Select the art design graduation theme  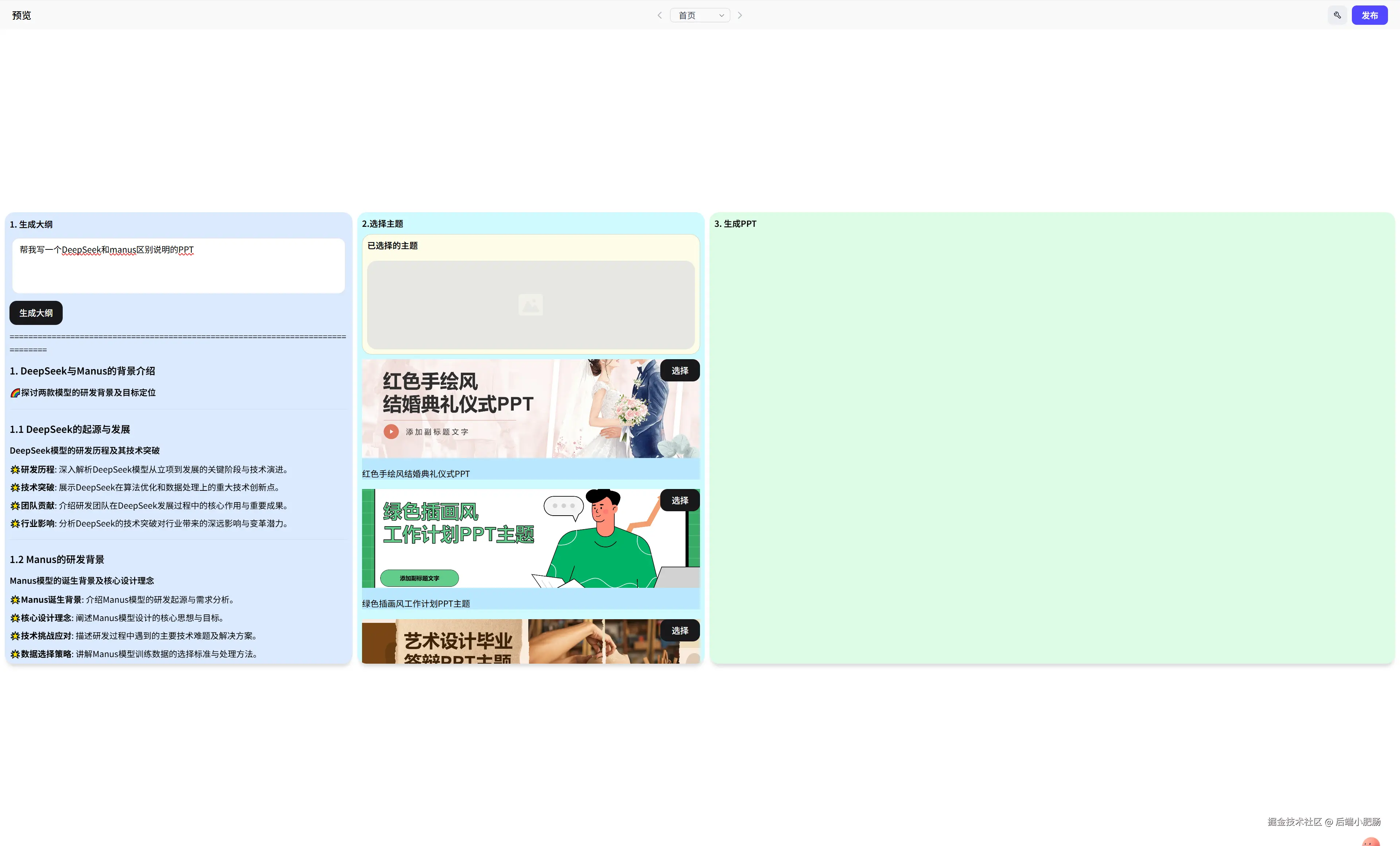(680, 630)
